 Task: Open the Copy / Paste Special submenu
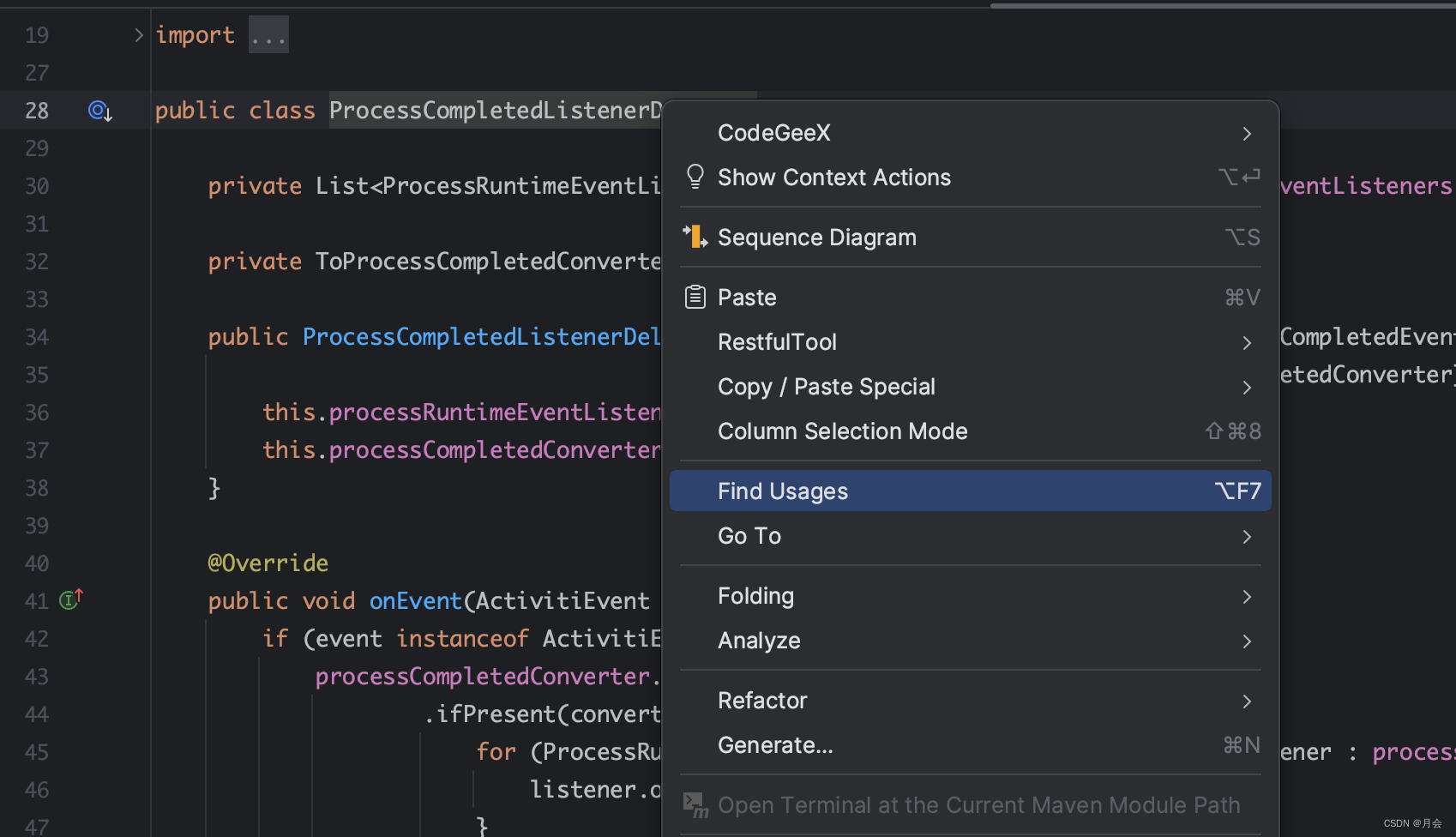[x=826, y=387]
